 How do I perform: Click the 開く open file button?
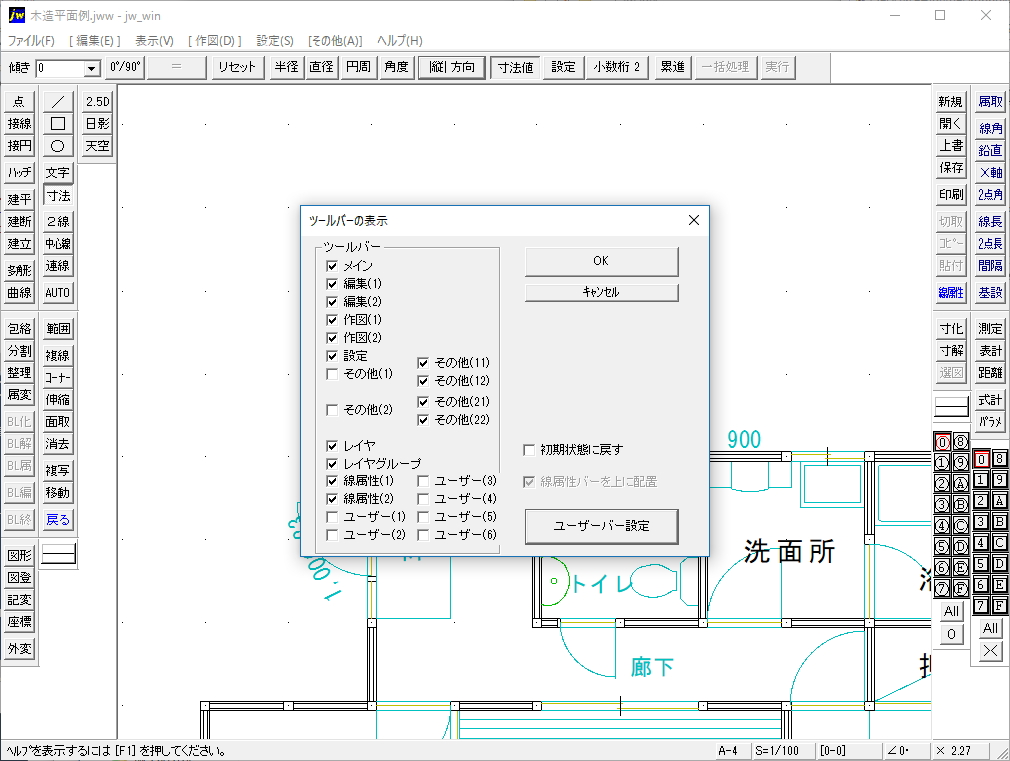coord(951,123)
